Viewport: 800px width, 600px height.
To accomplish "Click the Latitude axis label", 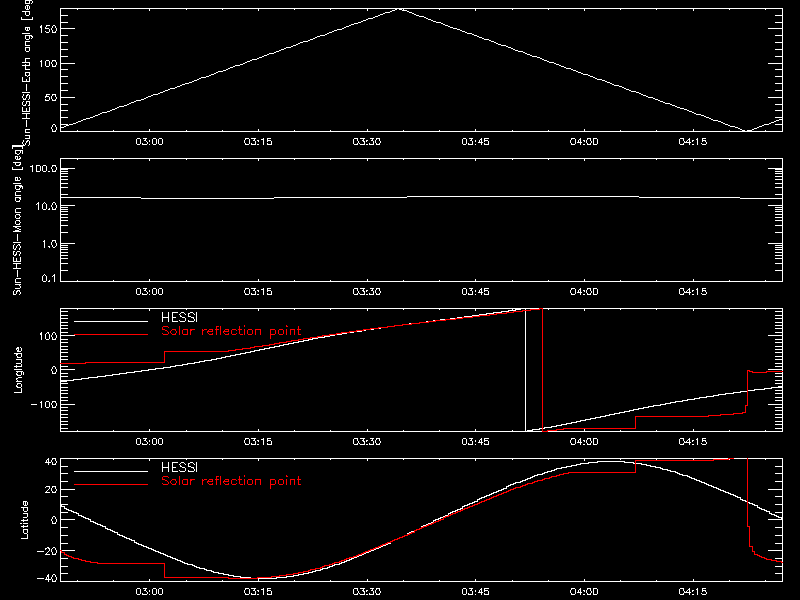I will click(x=24, y=520).
